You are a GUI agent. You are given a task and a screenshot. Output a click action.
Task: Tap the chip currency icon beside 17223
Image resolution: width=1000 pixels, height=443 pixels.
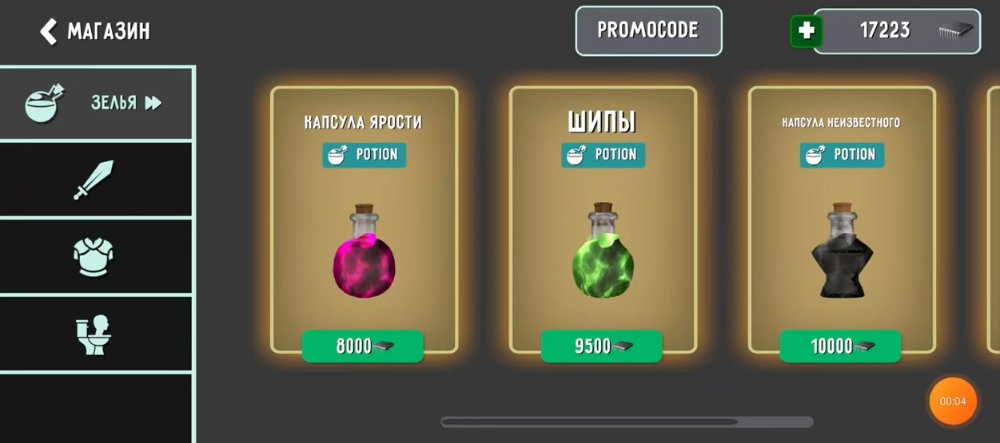[x=955, y=30]
